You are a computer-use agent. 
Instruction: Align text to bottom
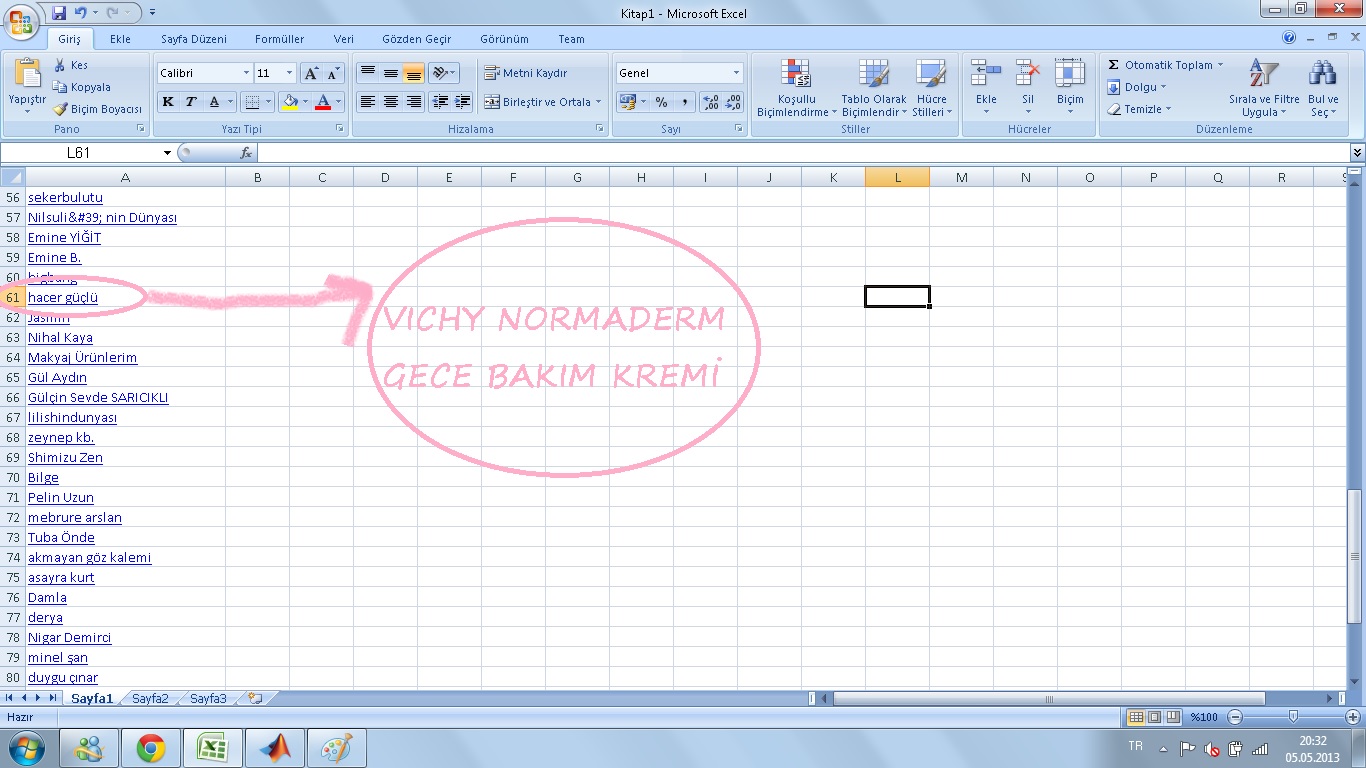point(413,73)
